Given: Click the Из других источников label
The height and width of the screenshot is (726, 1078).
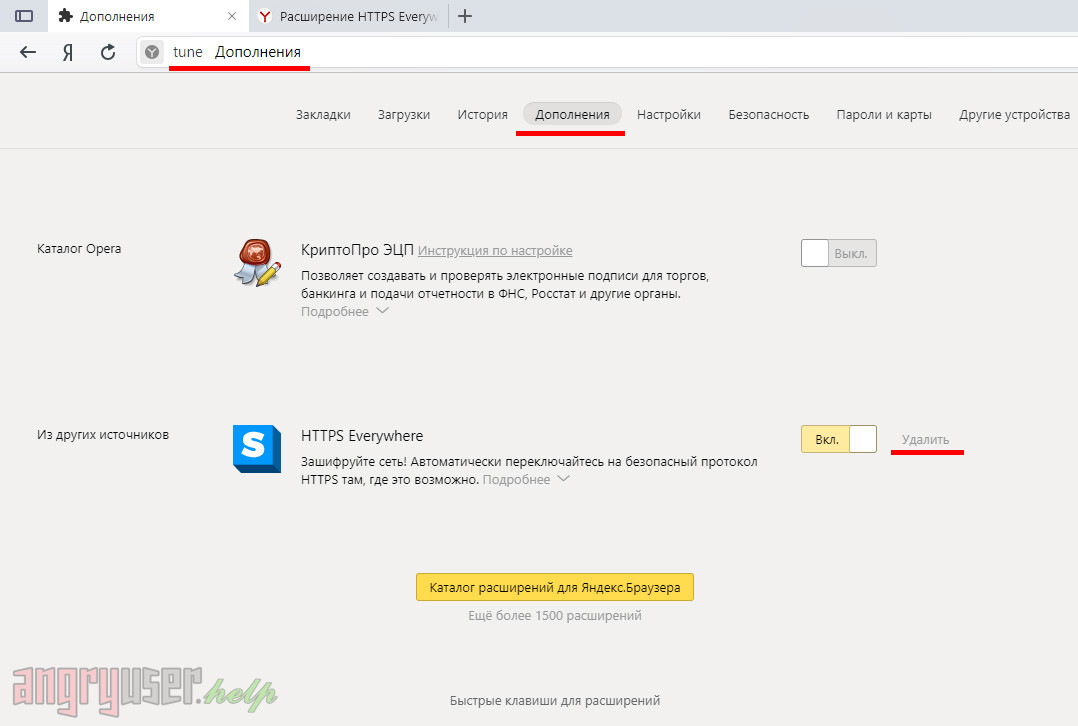Looking at the screenshot, I should click(x=103, y=434).
